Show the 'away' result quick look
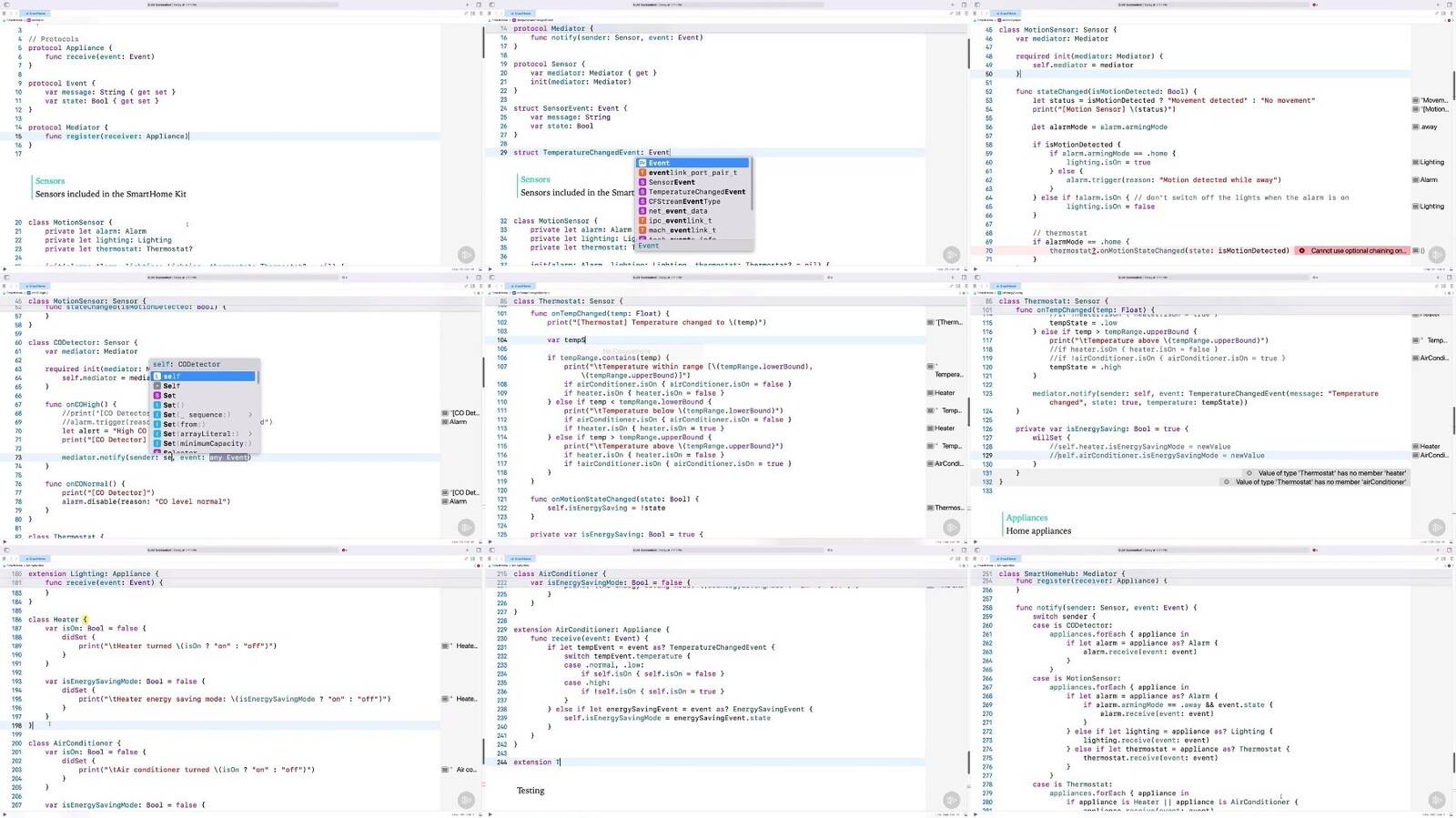This screenshot has width=1456, height=818. 1425,127
